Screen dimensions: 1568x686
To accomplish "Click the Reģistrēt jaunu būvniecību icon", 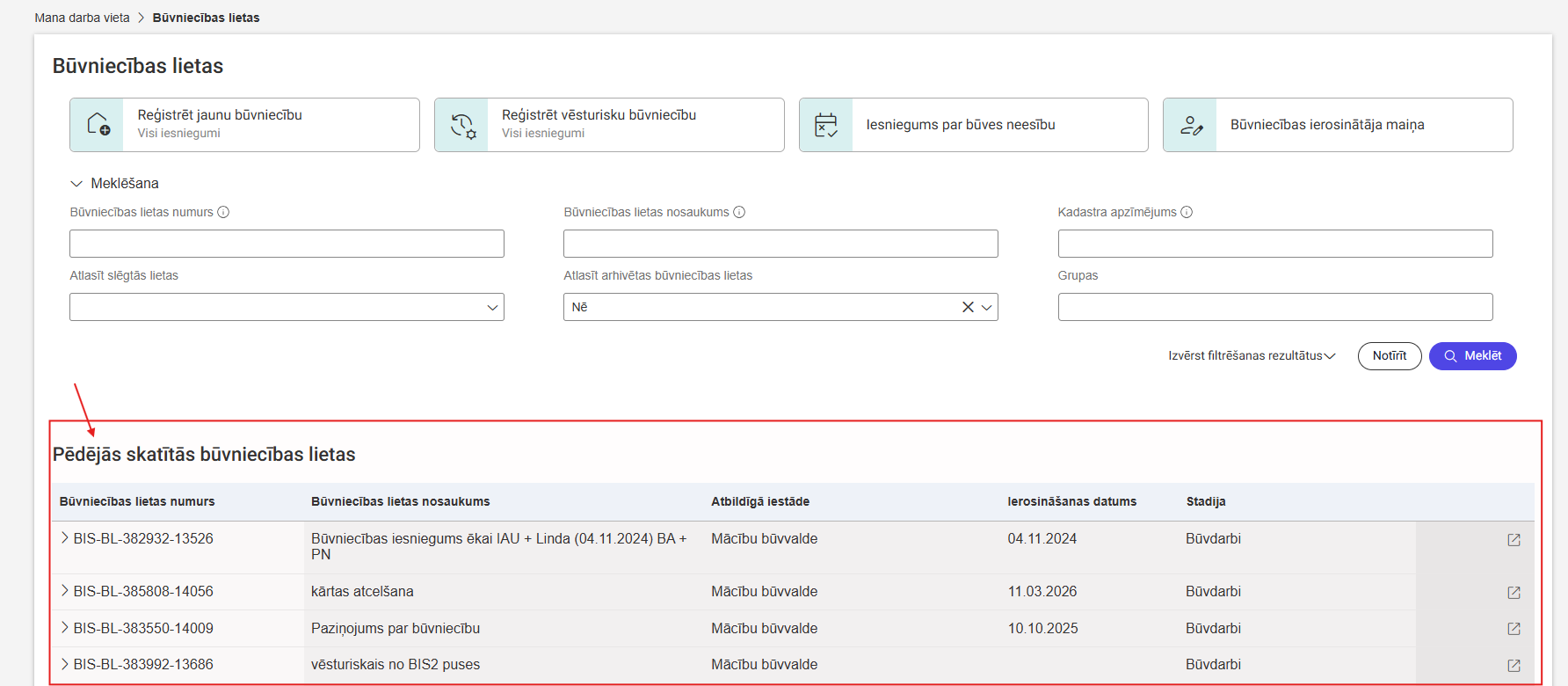I will tap(98, 125).
